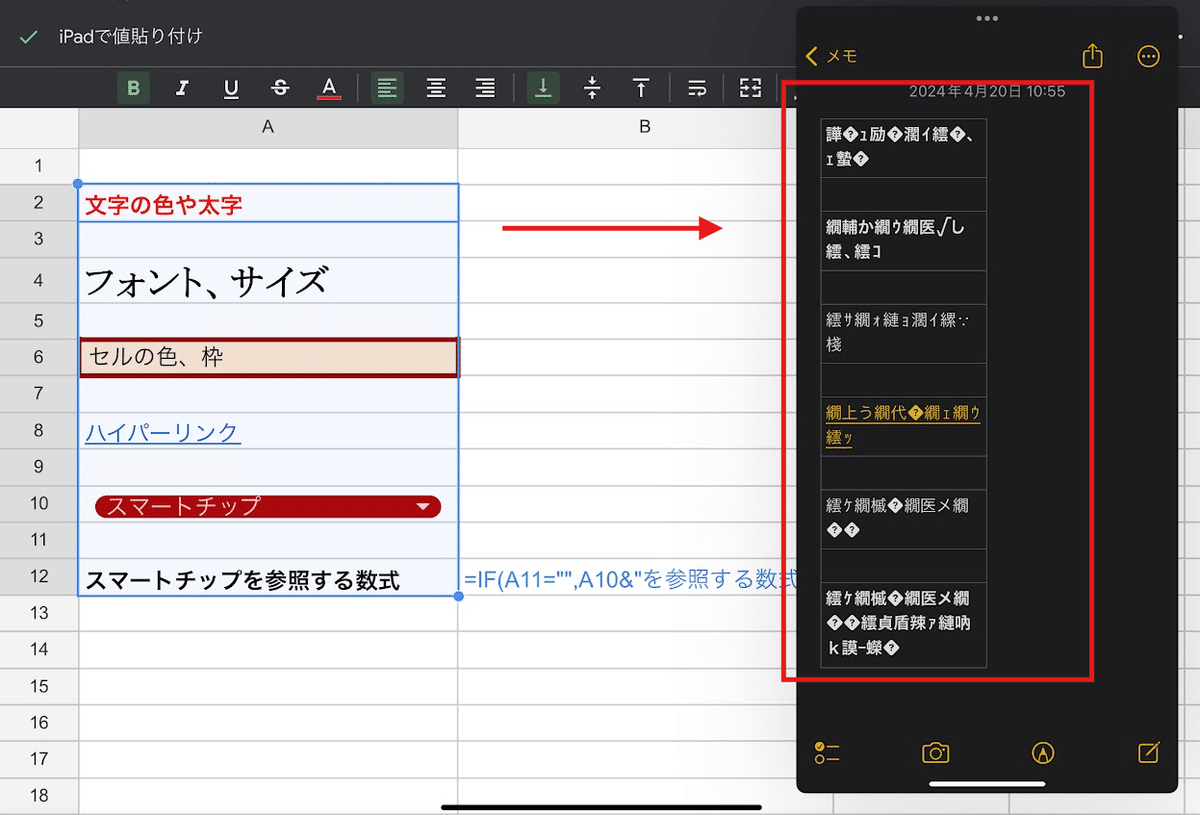1200x815 pixels.
Task: Select row 10 header
Action: pyautogui.click(x=39, y=503)
